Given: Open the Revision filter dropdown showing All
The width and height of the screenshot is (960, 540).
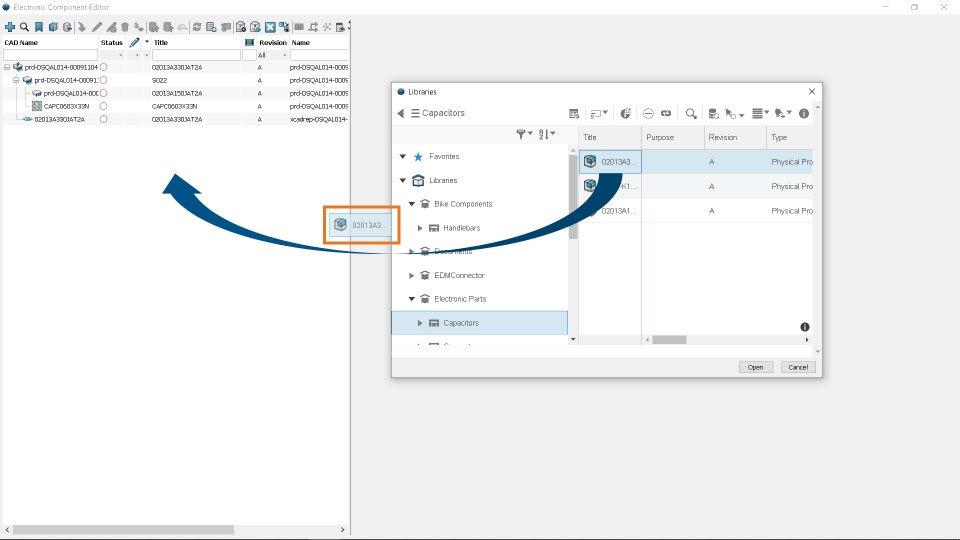Looking at the screenshot, I should tap(272, 55).
